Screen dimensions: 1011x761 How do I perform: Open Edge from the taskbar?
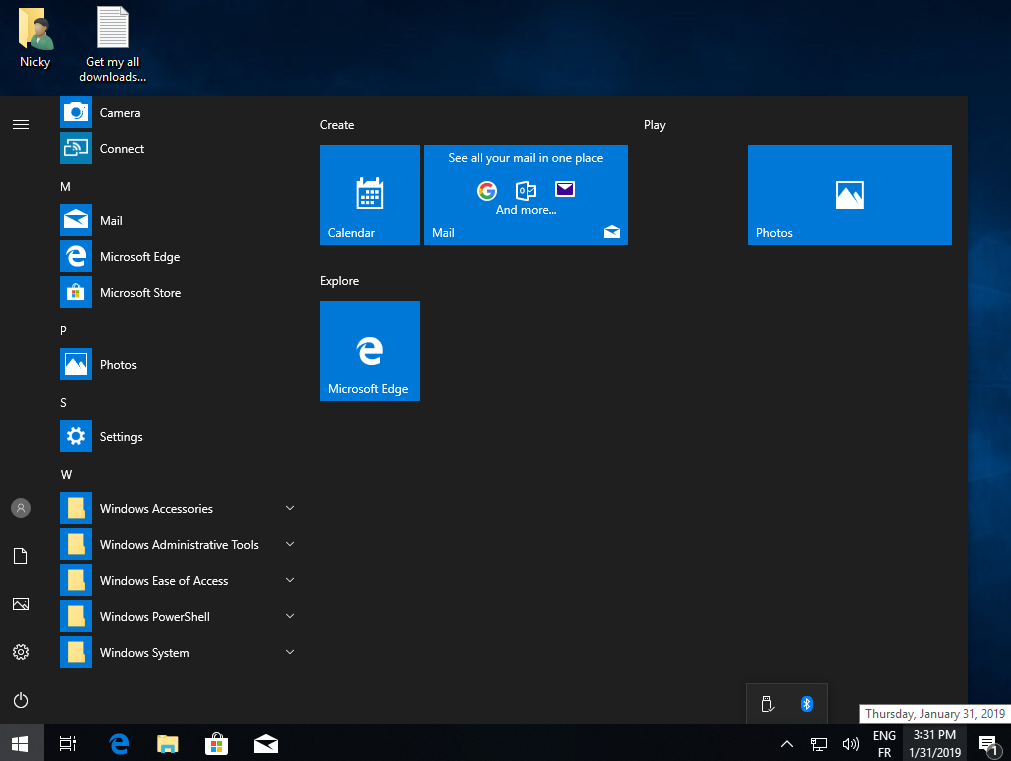point(119,744)
